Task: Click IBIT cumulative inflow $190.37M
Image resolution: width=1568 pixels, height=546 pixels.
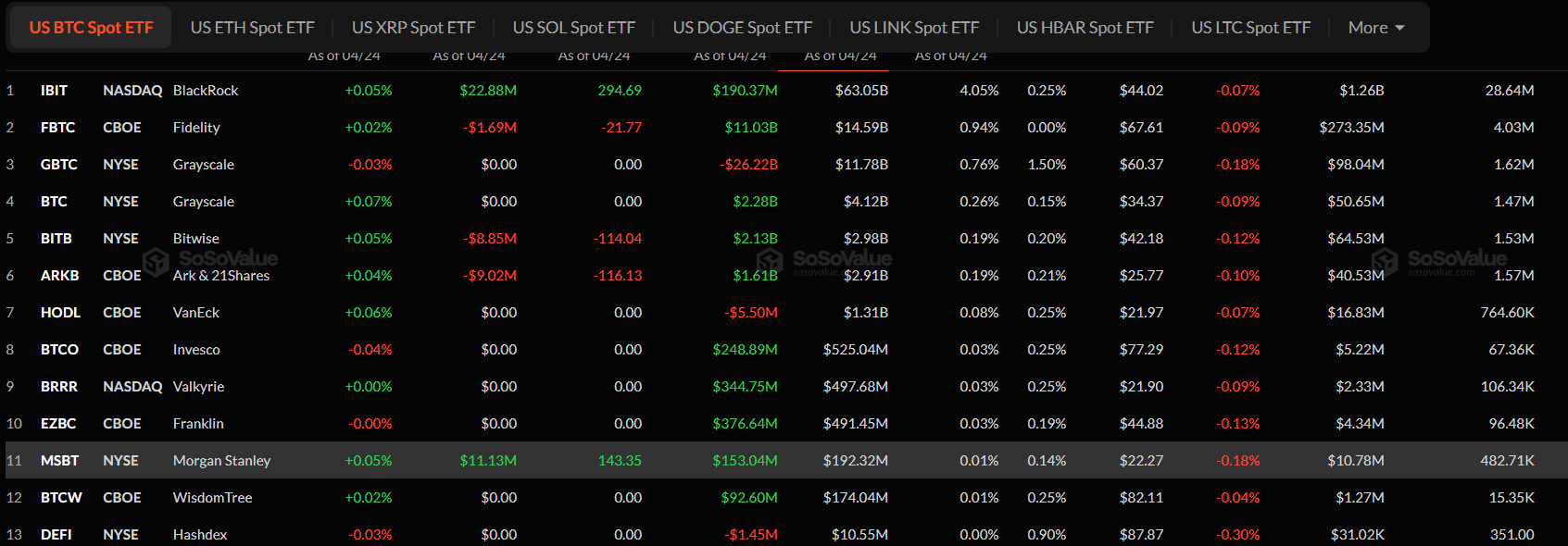Action: click(745, 91)
